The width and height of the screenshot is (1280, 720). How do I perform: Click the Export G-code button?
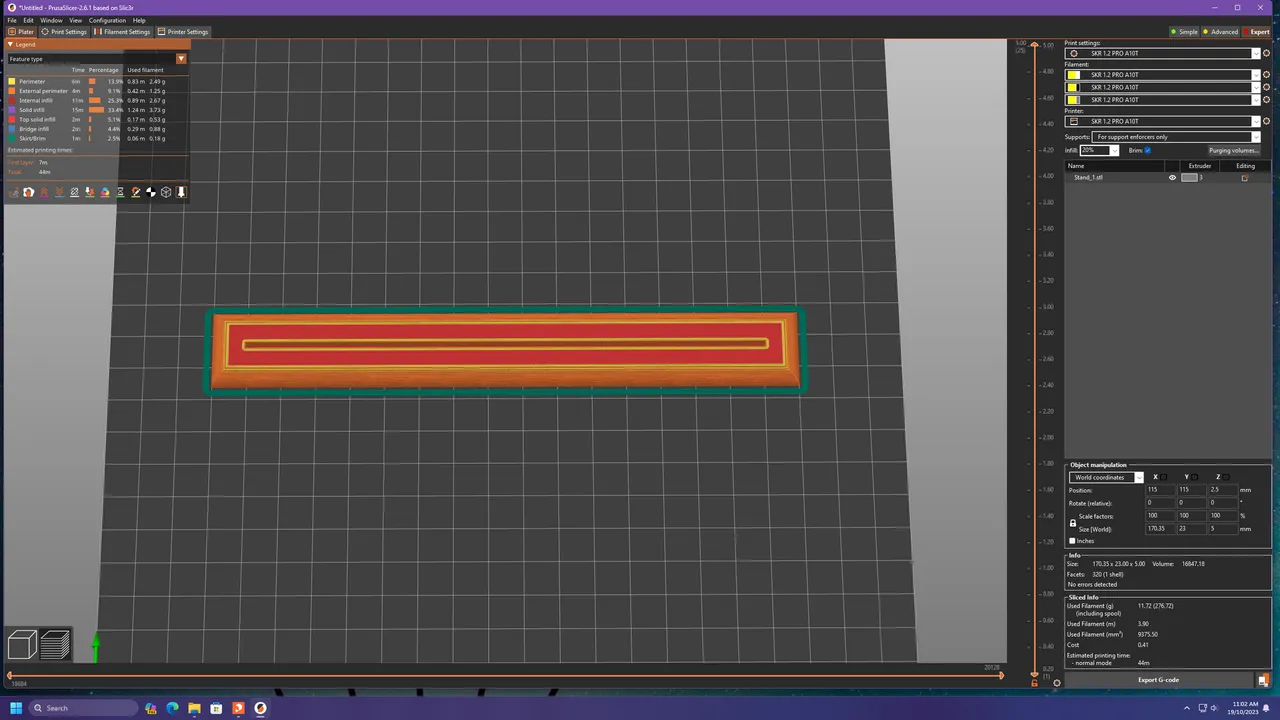1158,680
